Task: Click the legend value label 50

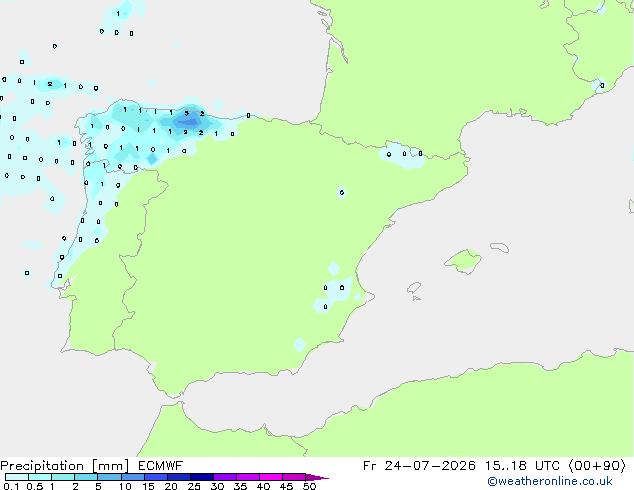Action: click(x=309, y=486)
